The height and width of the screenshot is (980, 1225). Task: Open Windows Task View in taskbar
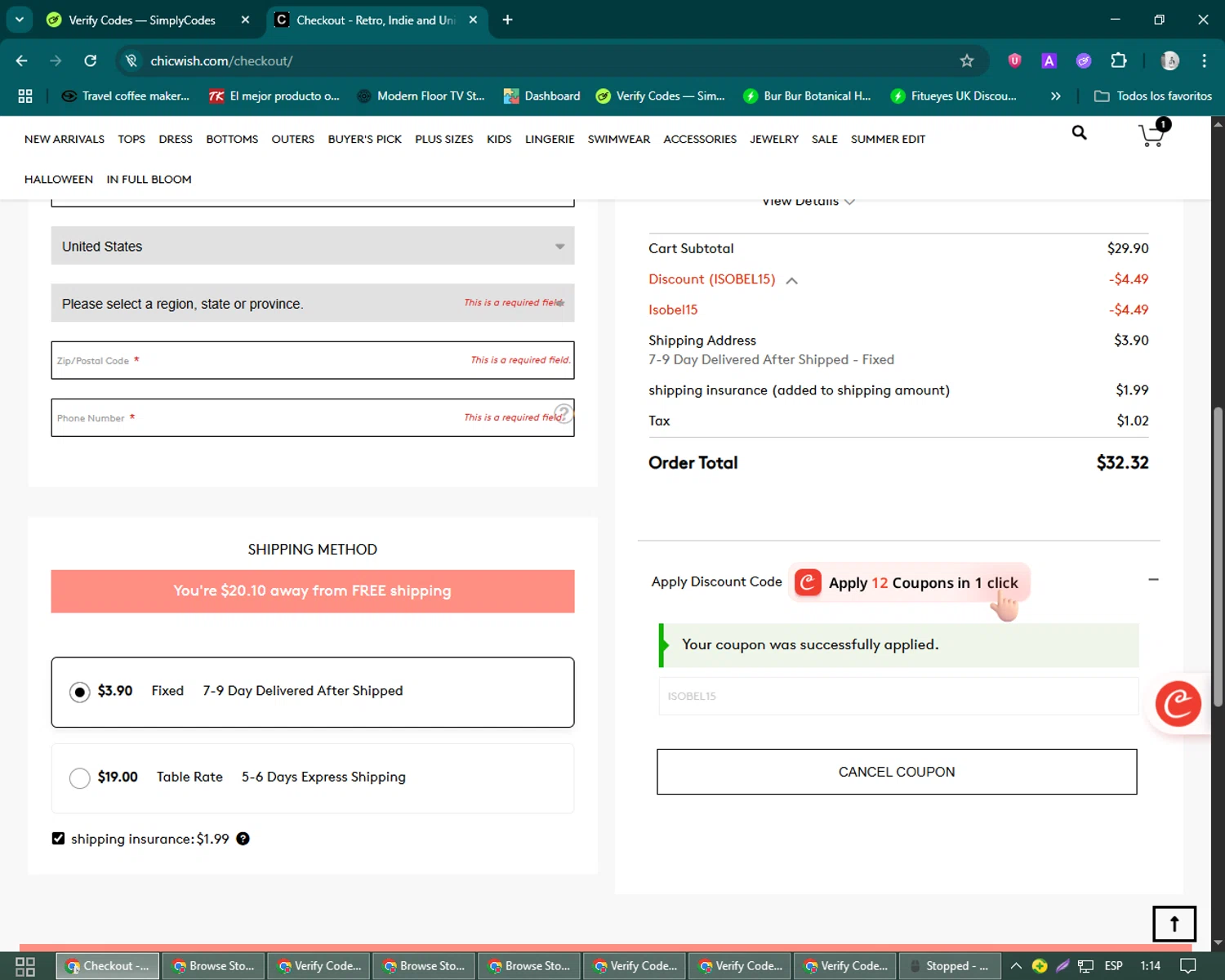tap(25, 966)
